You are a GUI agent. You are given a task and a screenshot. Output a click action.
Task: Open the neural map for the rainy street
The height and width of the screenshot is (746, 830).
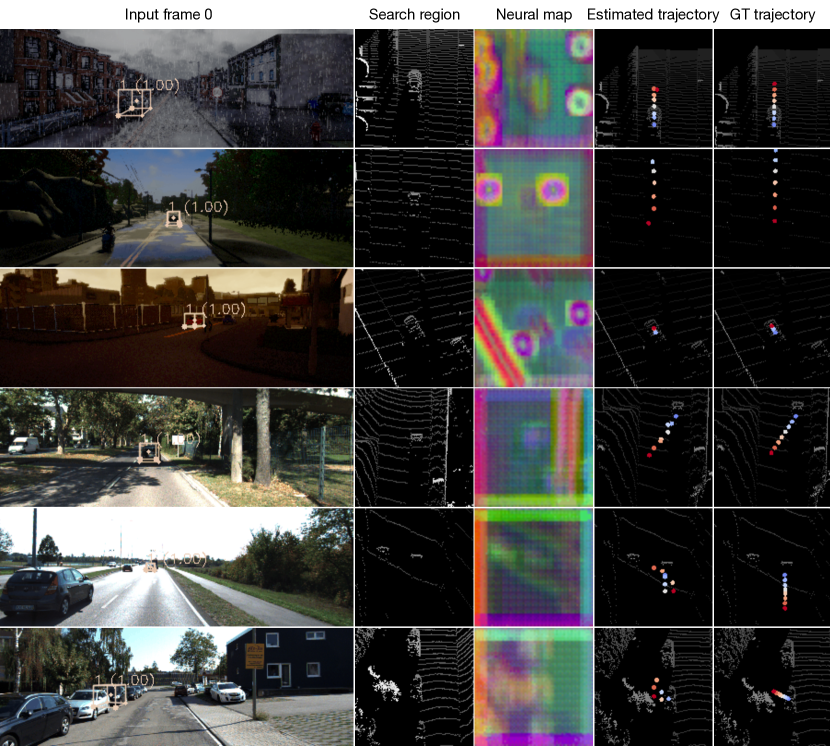tap(534, 88)
